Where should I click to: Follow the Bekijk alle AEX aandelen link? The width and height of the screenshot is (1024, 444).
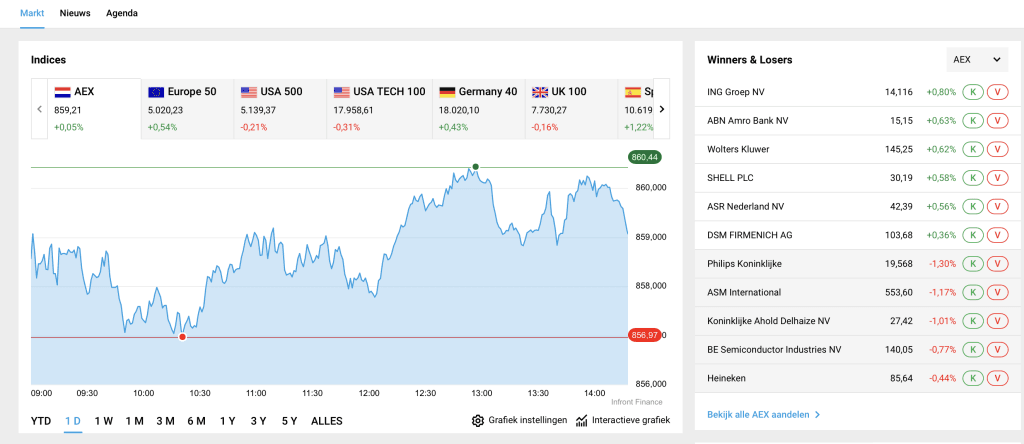coord(764,414)
